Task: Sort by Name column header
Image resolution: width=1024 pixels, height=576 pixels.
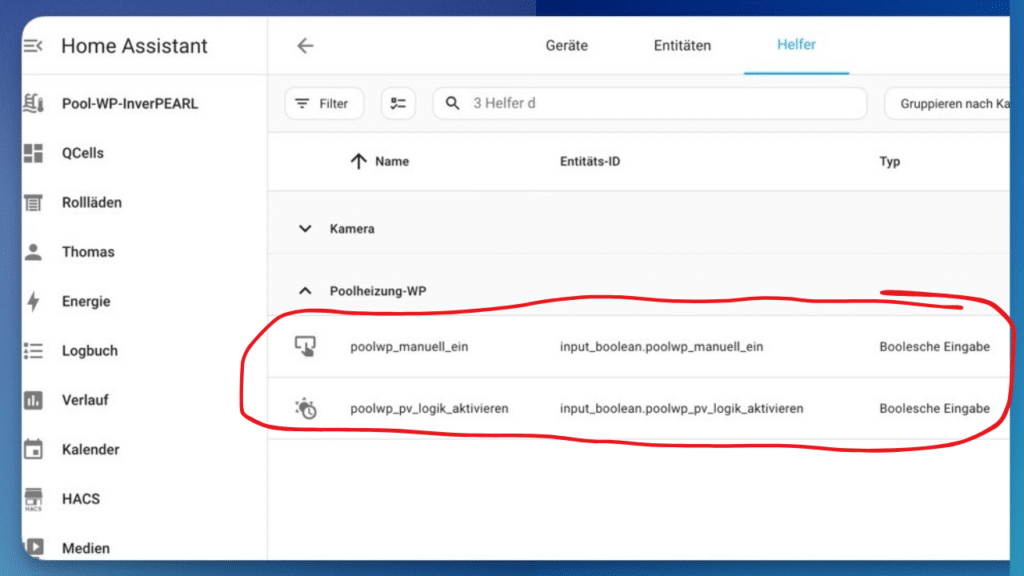Action: click(392, 161)
